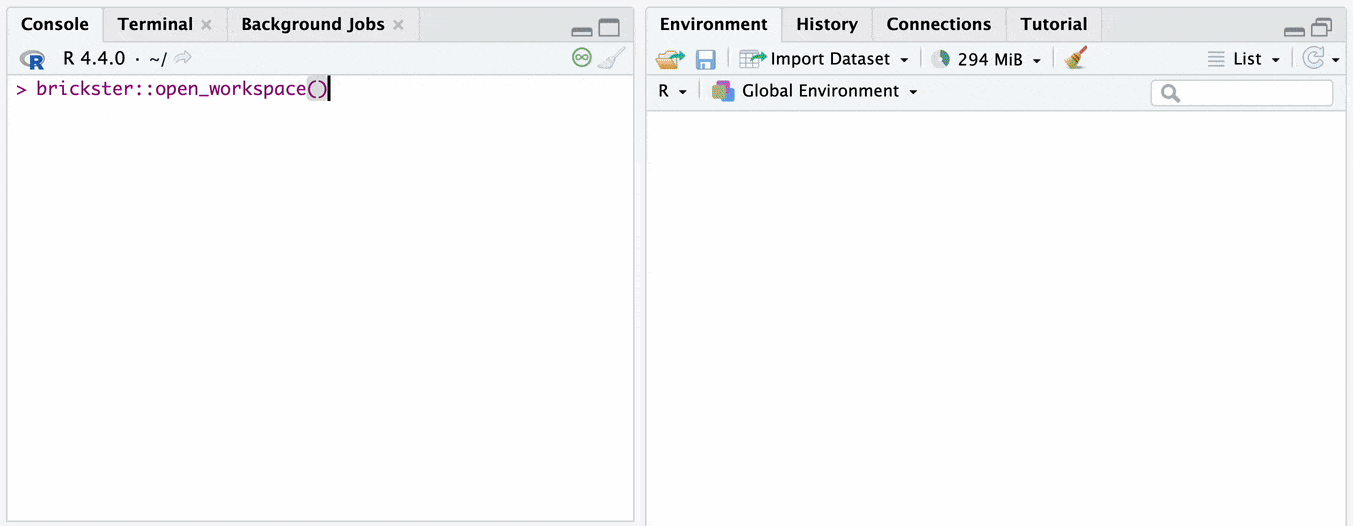The height and width of the screenshot is (526, 1353).
Task: Restore the Environment pane size
Action: coord(1322,28)
